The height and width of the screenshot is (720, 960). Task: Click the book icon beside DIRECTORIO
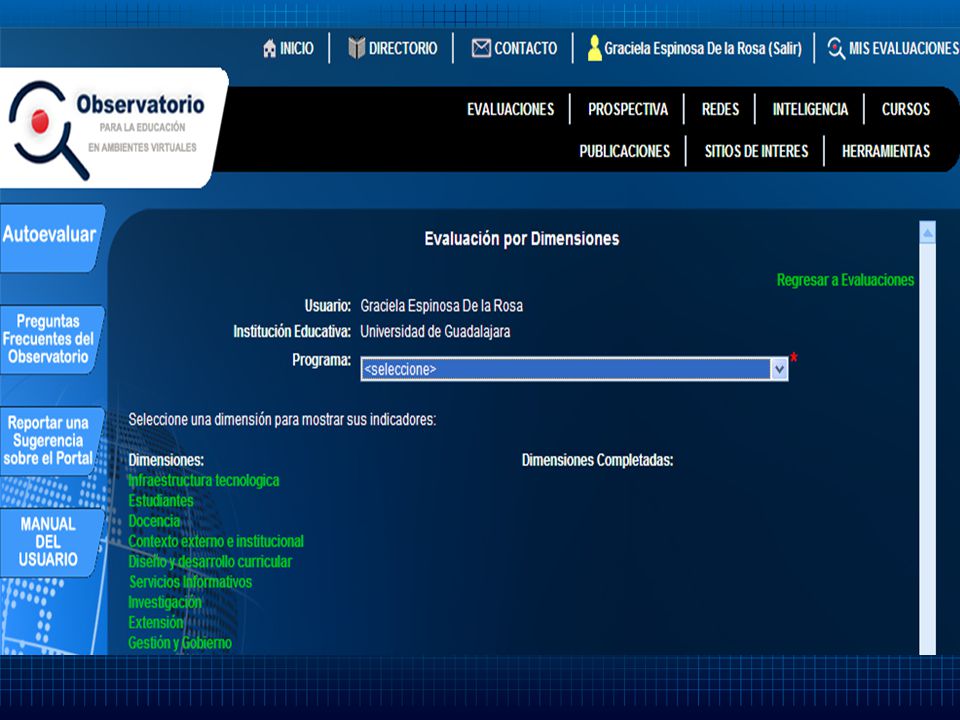coord(356,48)
